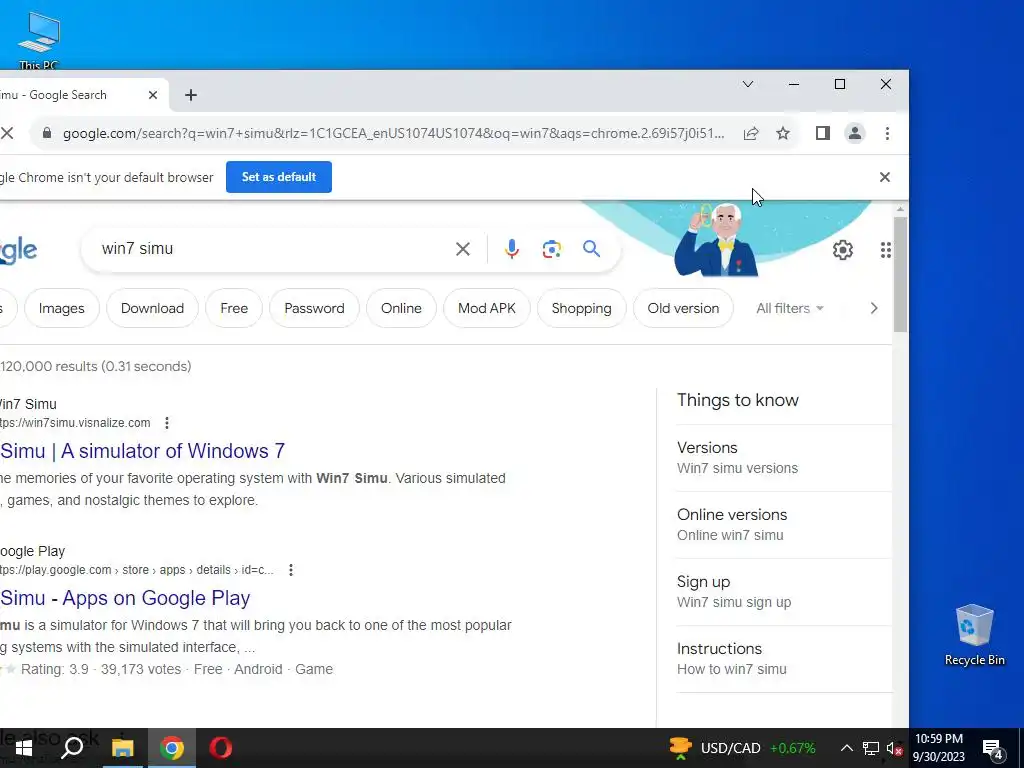Image resolution: width=1024 pixels, height=768 pixels.
Task: Select the Old version filter chip
Action: pyautogui.click(x=683, y=308)
